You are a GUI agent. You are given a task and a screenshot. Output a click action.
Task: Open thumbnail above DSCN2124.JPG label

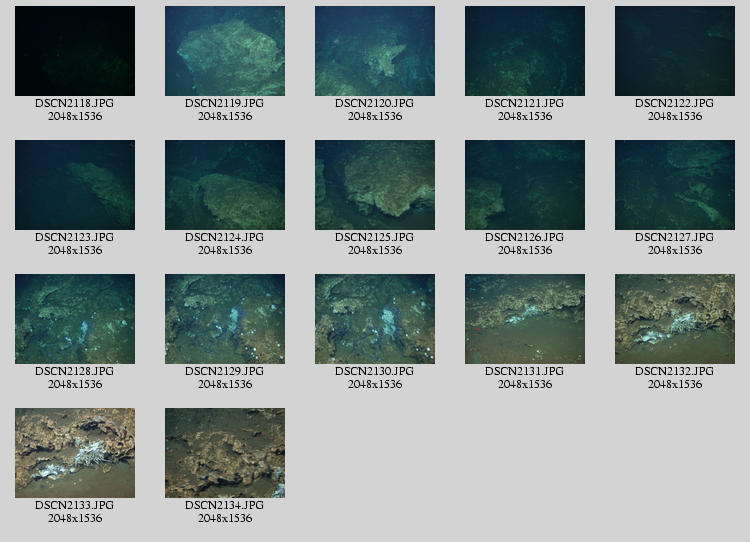click(225, 185)
